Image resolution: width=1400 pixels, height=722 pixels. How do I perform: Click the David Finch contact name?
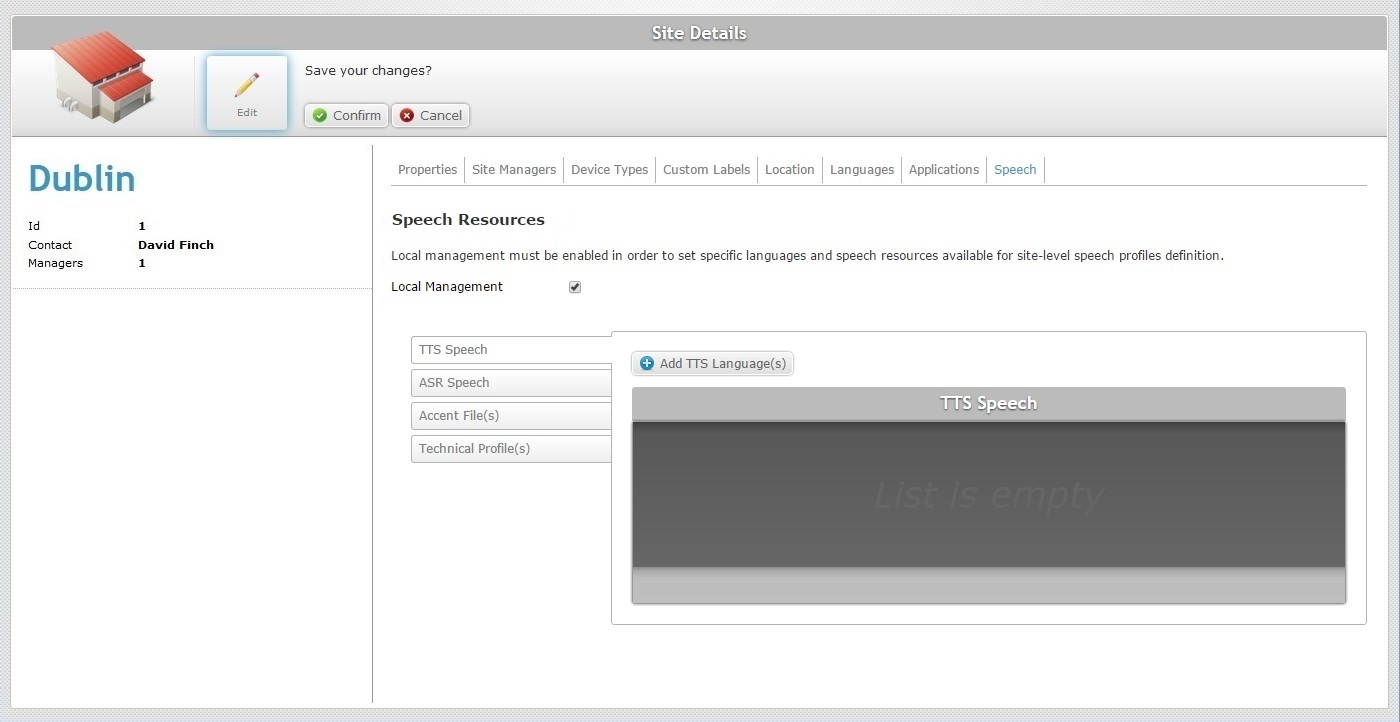pos(176,245)
